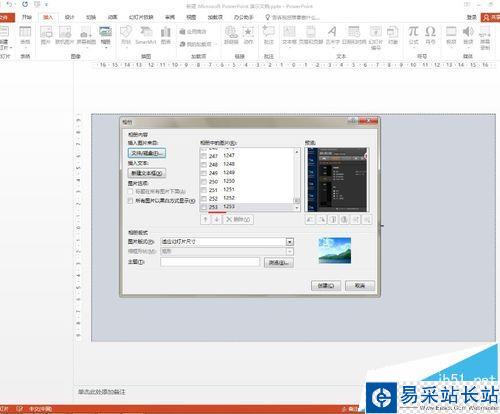Image resolution: width=500 pixels, height=414 pixels.
Task: Tick the checkbox for picture 248
Action: [x=204, y=165]
